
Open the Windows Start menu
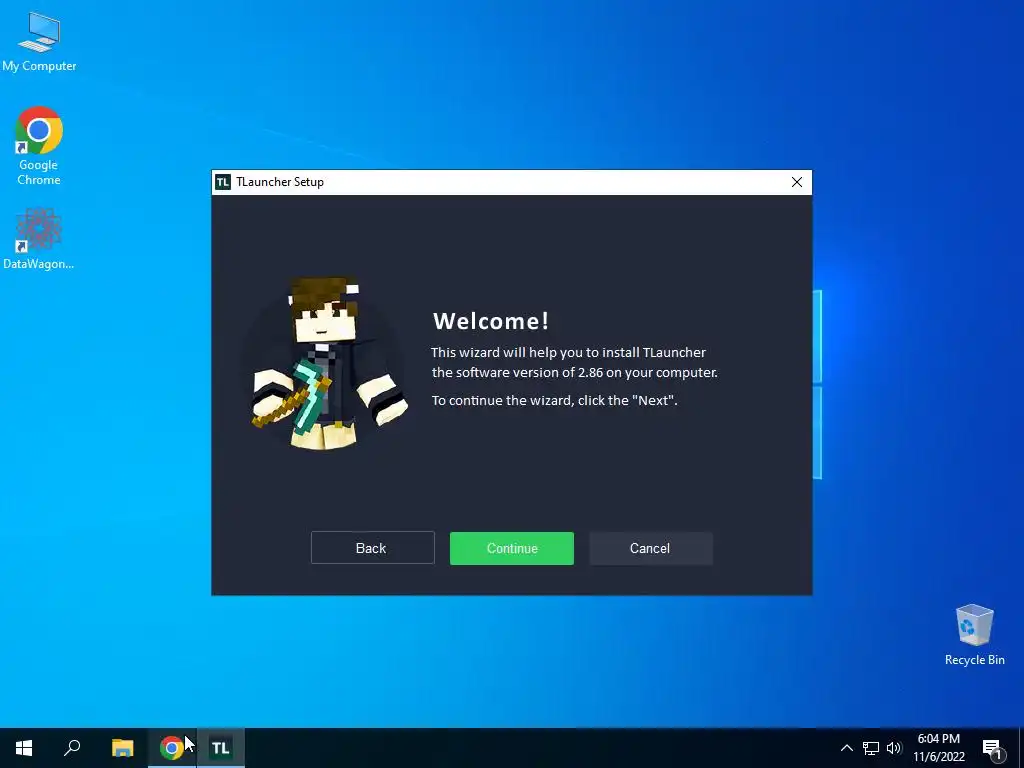click(24, 748)
